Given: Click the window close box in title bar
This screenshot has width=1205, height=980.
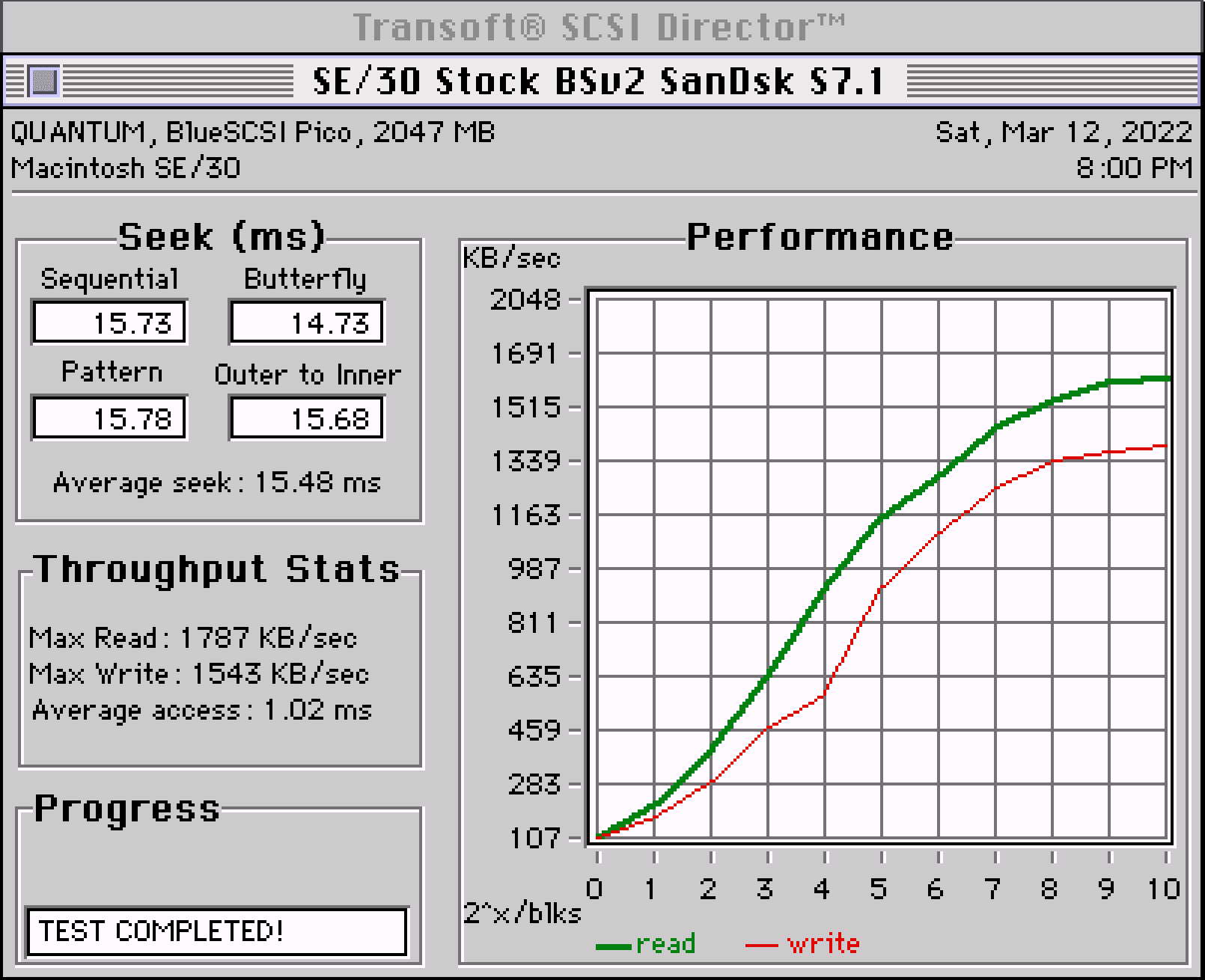Looking at the screenshot, I should (44, 81).
